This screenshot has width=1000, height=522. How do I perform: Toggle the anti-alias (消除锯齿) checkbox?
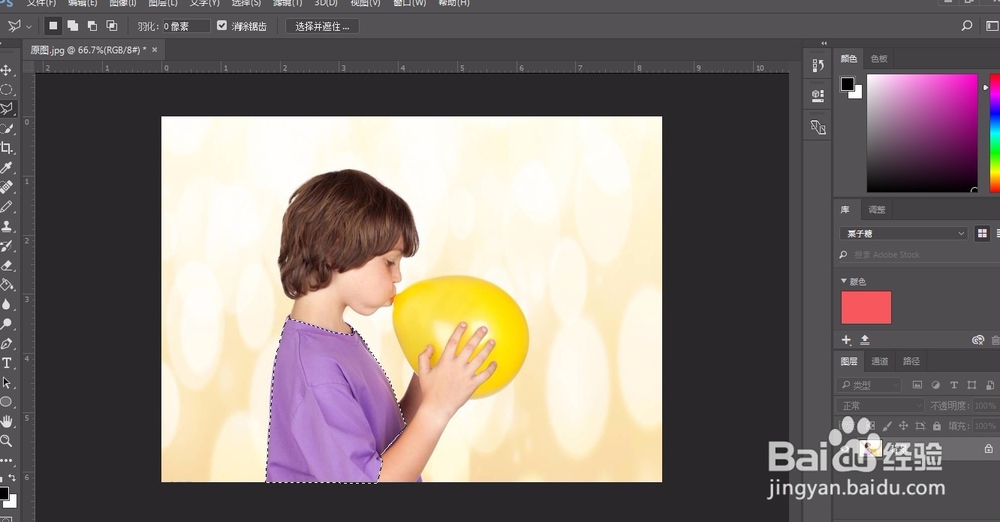click(222, 26)
